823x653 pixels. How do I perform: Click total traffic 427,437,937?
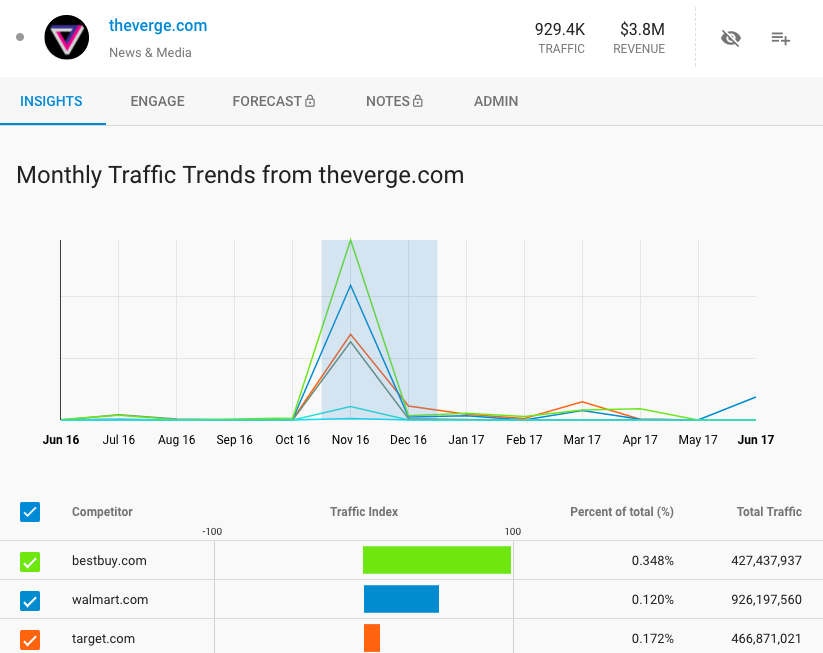(x=766, y=561)
